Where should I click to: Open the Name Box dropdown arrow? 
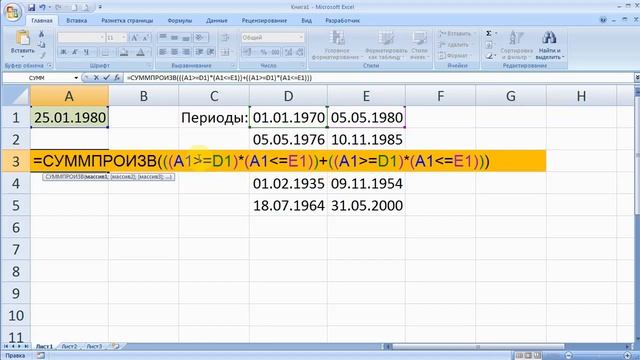(x=76, y=78)
